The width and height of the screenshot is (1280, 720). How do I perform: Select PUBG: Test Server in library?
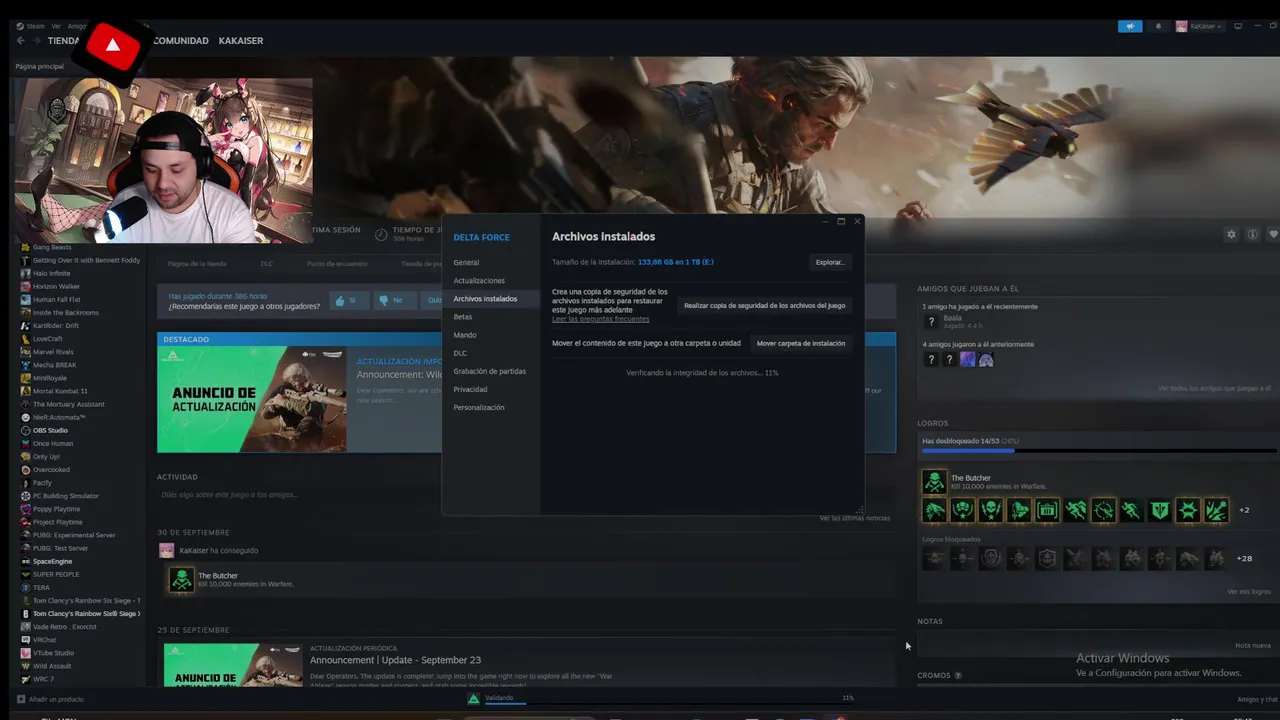(x=60, y=548)
